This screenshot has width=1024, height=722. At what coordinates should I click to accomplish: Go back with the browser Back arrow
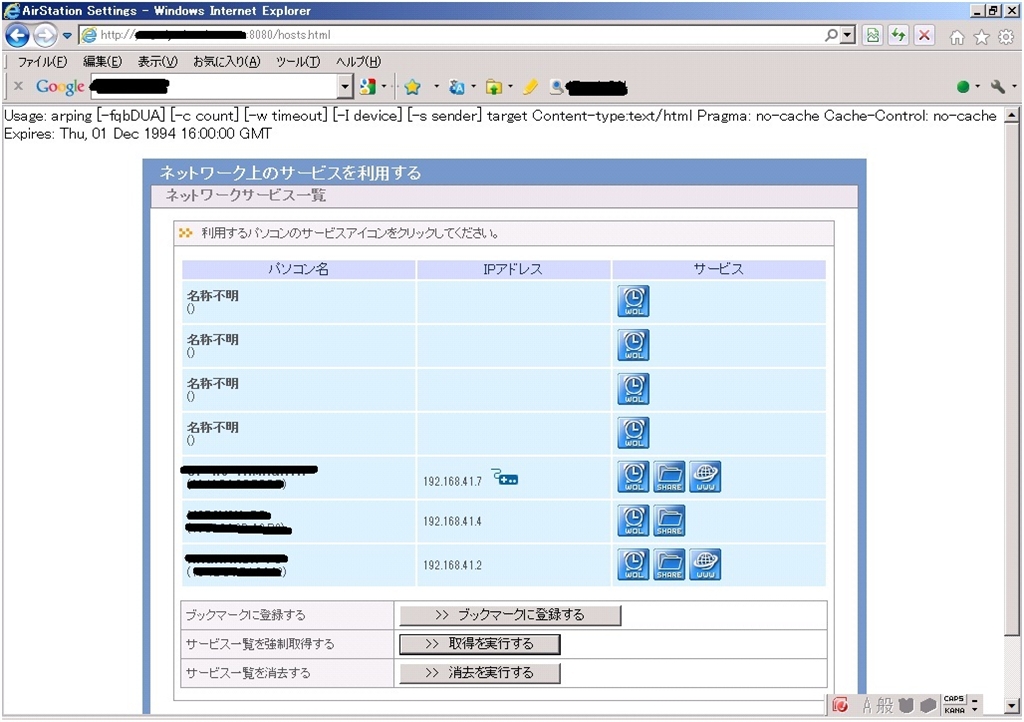[x=18, y=35]
